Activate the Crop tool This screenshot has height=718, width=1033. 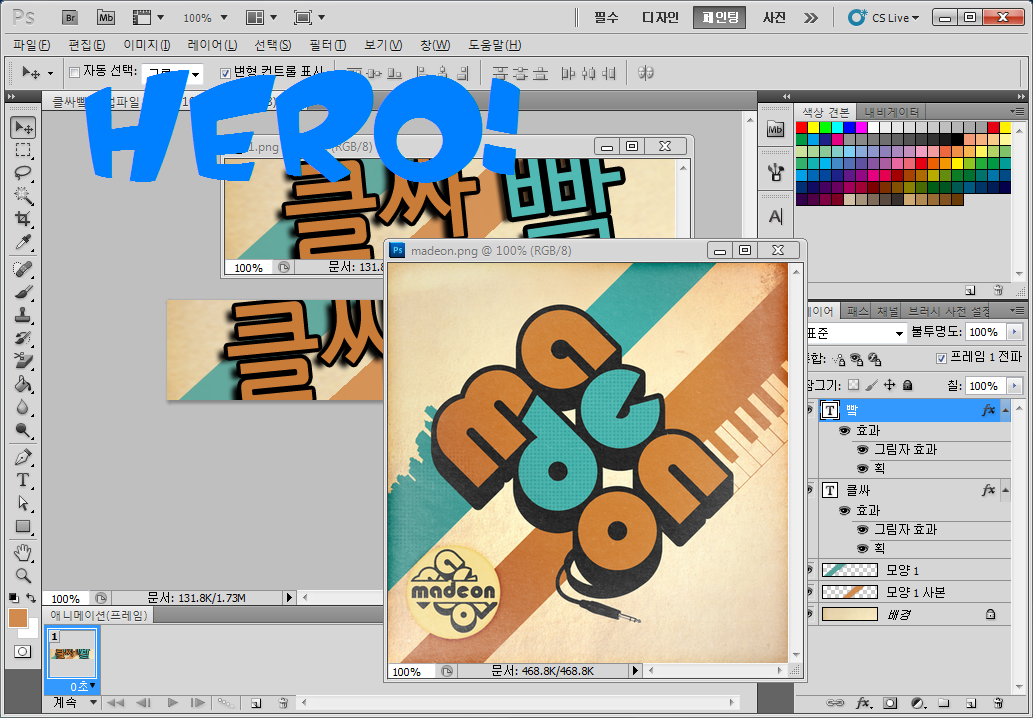tap(23, 219)
